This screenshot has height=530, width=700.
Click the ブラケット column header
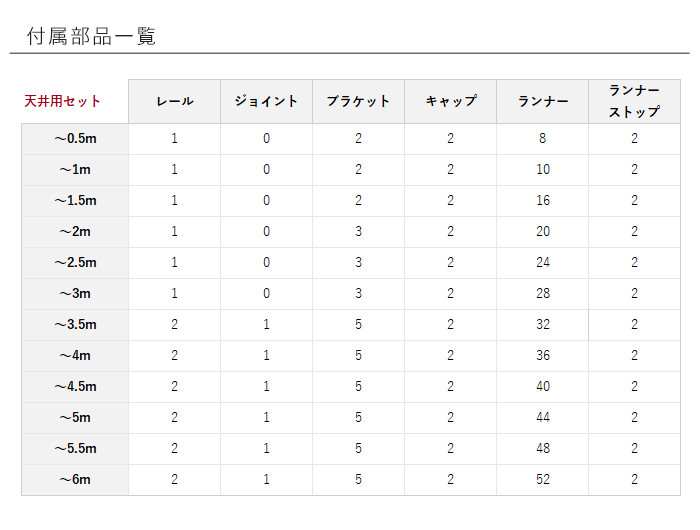click(358, 101)
